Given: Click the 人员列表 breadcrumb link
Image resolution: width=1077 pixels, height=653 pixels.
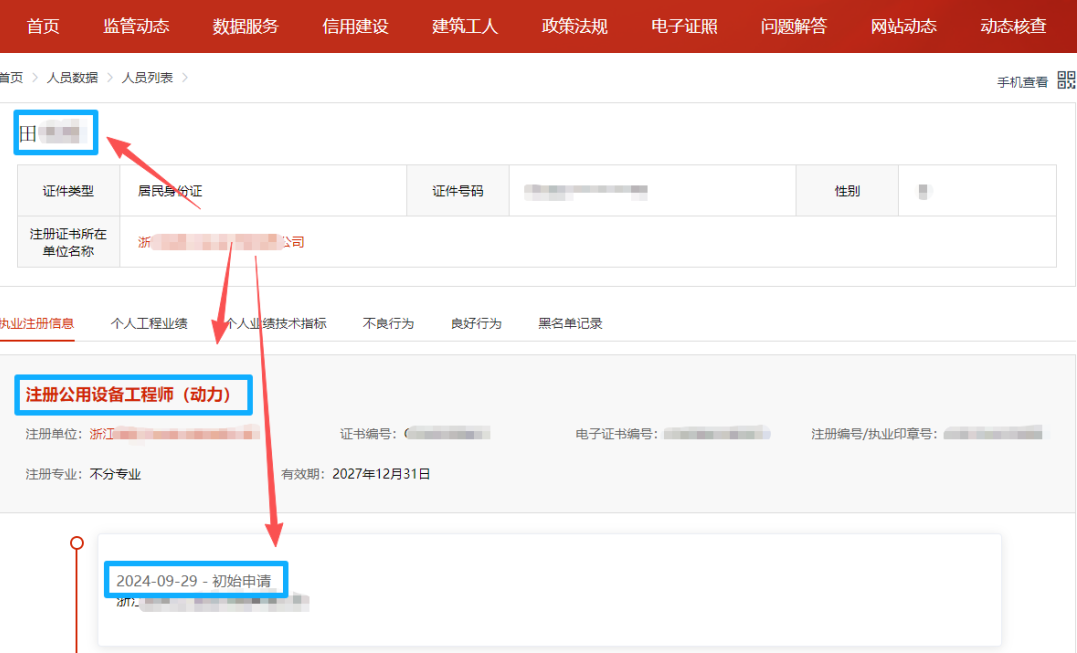Looking at the screenshot, I should tap(147, 77).
